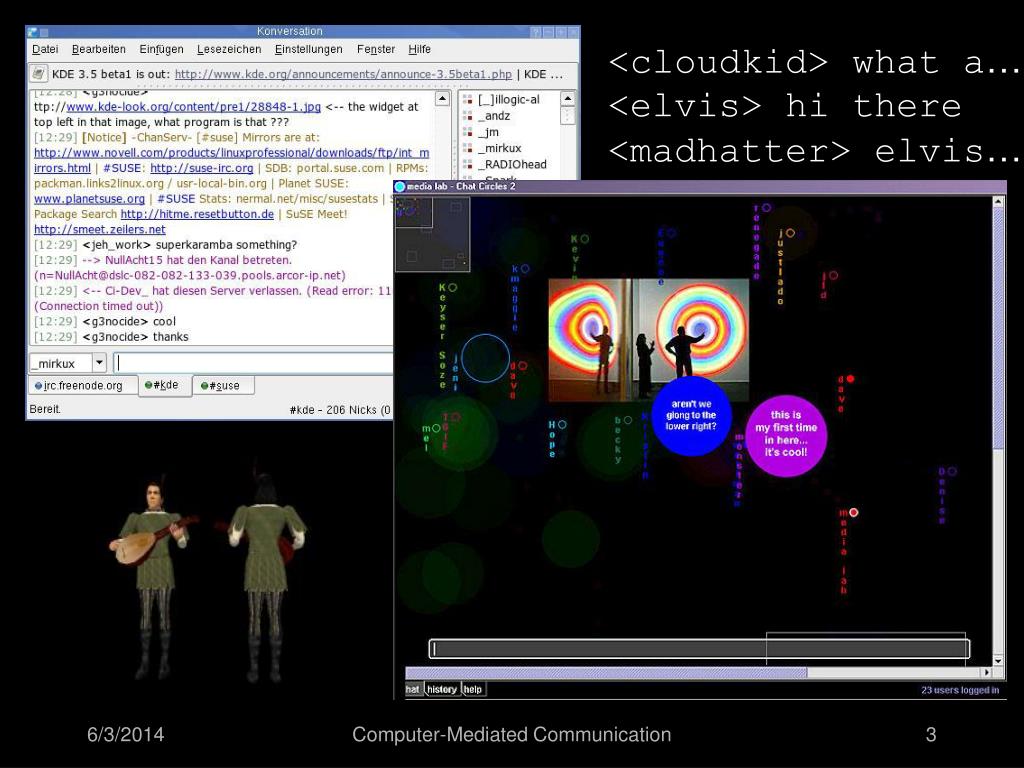Open the Fenster menu
Viewport: 1024px width, 768px height.
click(x=376, y=50)
